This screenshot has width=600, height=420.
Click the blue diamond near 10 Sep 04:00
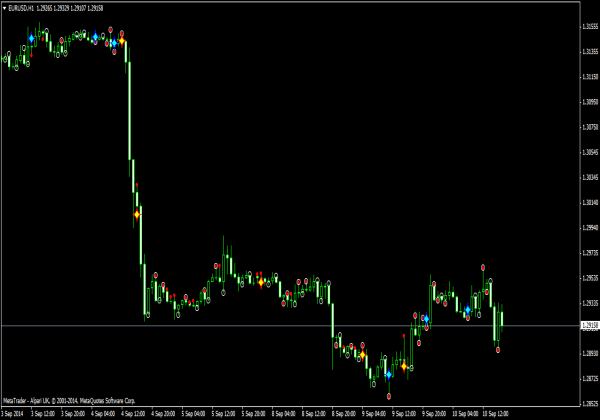(467, 311)
